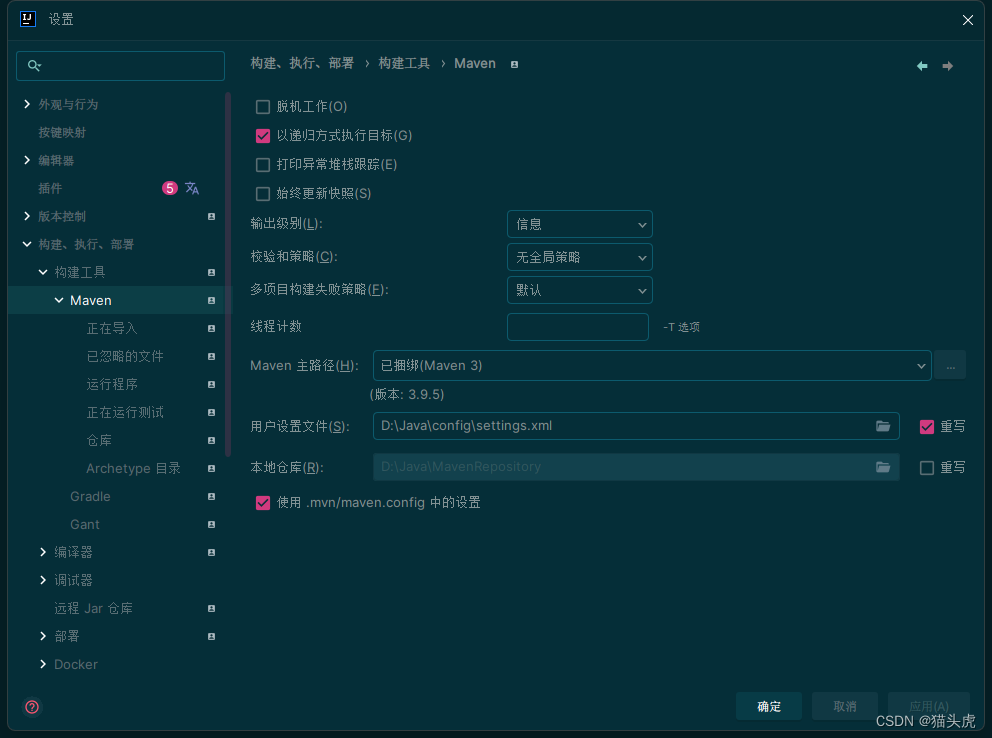Enable 打印异常堆栈跟踪(E) checkbox
This screenshot has width=992, height=738.
click(x=263, y=165)
